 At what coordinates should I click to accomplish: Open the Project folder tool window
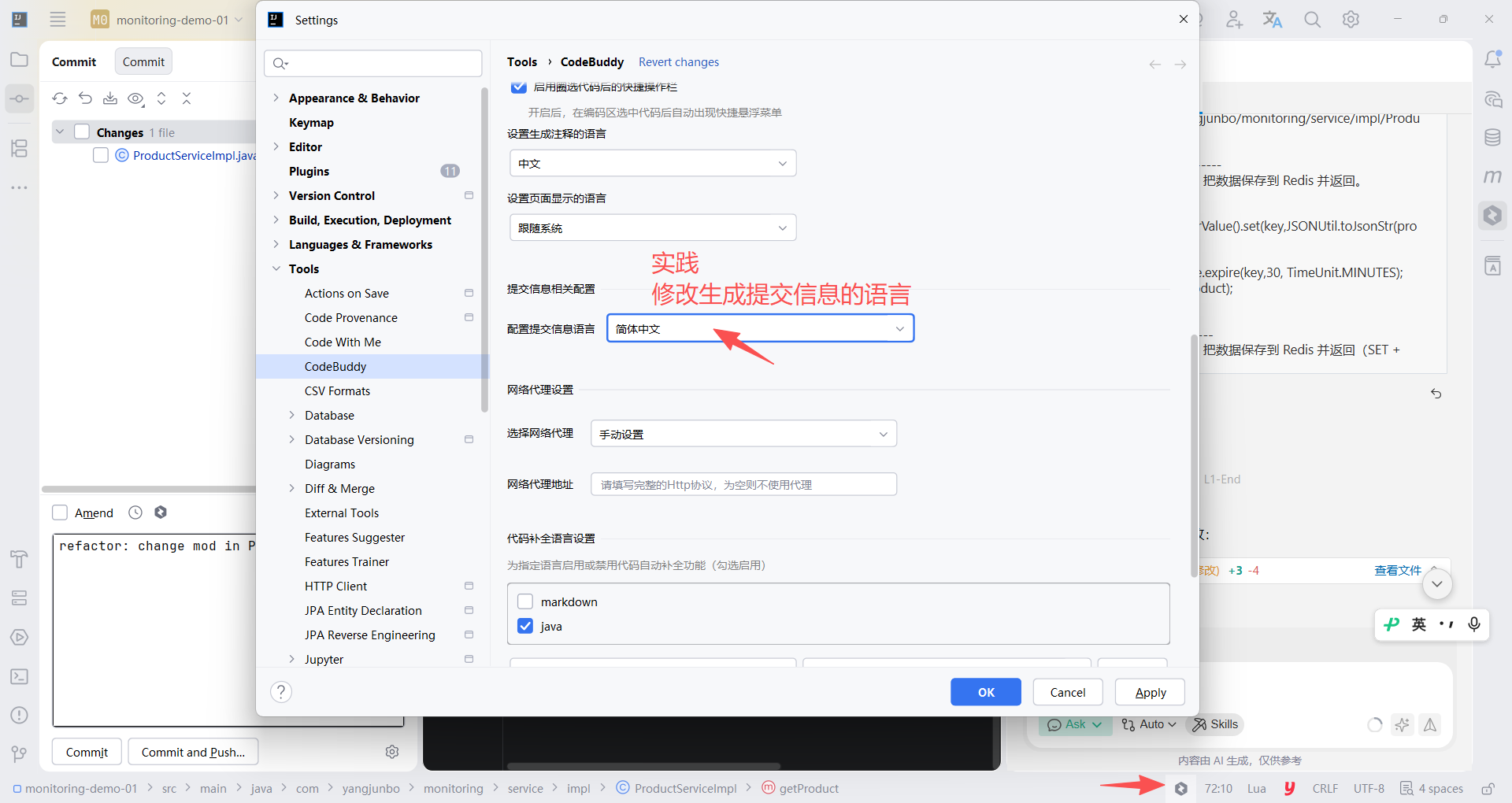19,60
